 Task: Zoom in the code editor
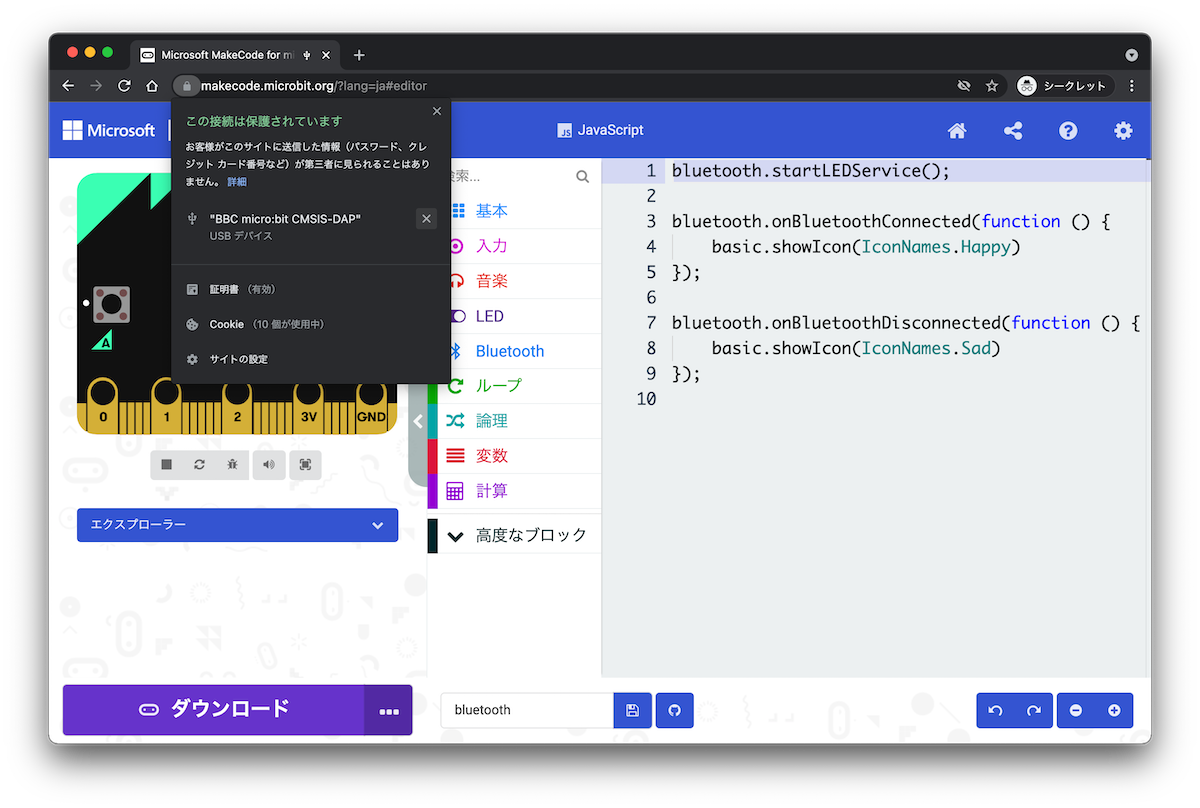1114,710
